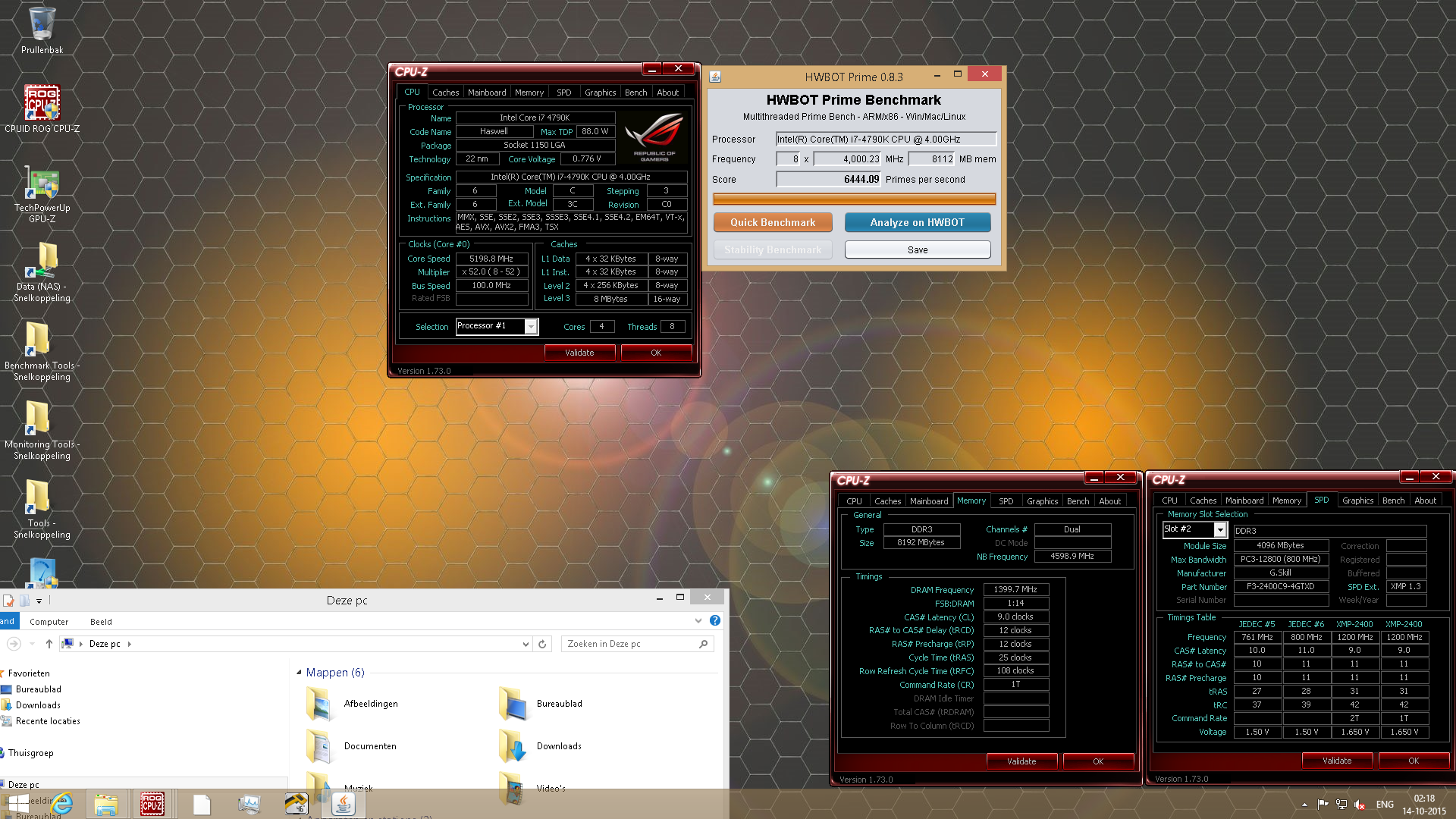Collapse the Mappen (6) group
This screenshot has width=1456, height=819.
(x=299, y=673)
